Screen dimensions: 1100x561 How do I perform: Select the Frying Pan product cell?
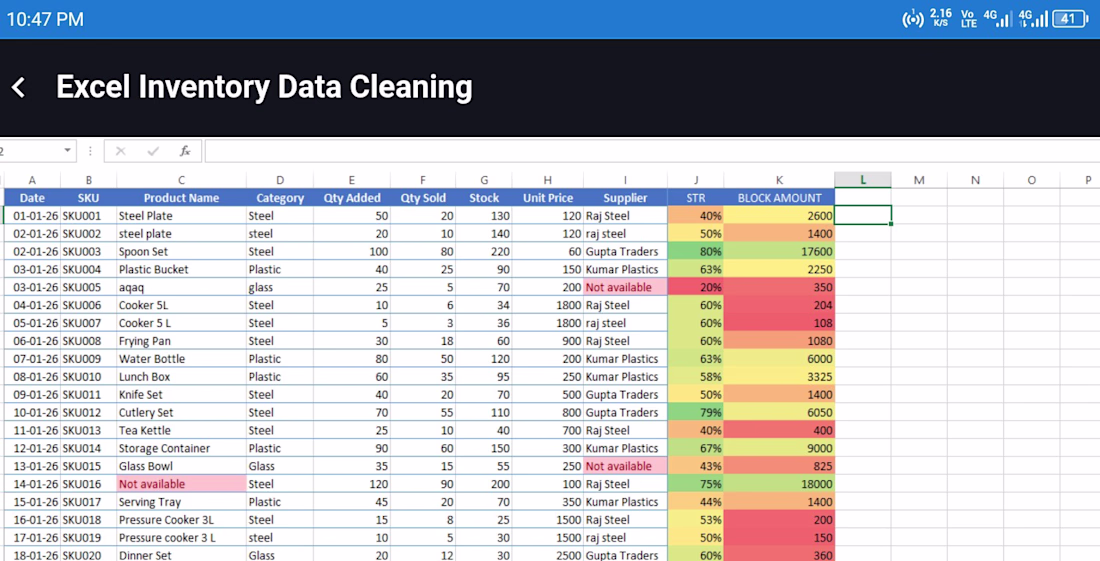tap(182, 341)
